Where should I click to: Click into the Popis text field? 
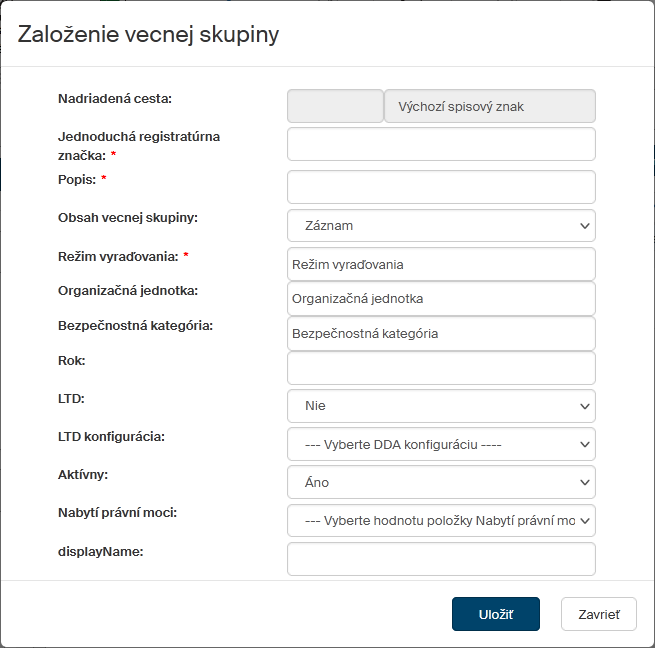pos(441,187)
